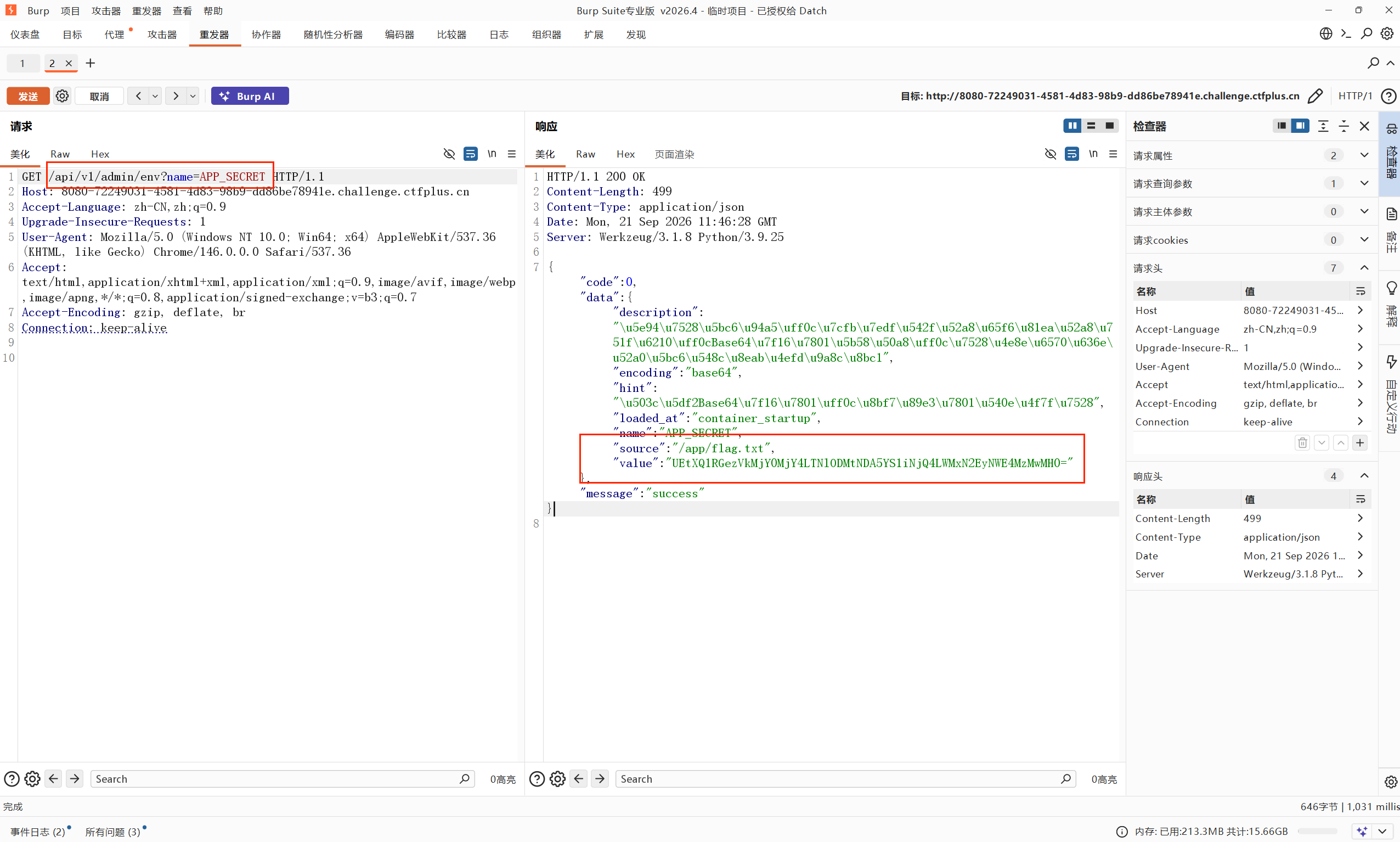Image resolution: width=1400 pixels, height=842 pixels.
Task: Click the response search input field
Action: [845, 779]
